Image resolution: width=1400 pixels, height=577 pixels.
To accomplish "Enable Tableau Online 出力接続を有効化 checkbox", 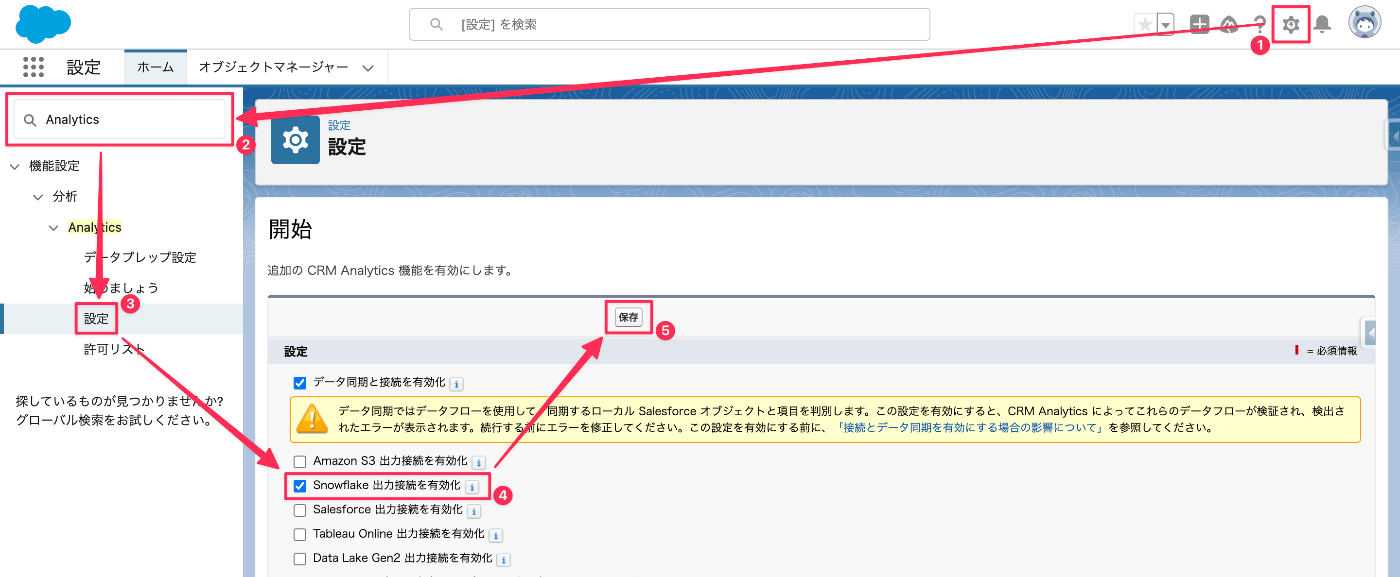I will pyautogui.click(x=300, y=535).
